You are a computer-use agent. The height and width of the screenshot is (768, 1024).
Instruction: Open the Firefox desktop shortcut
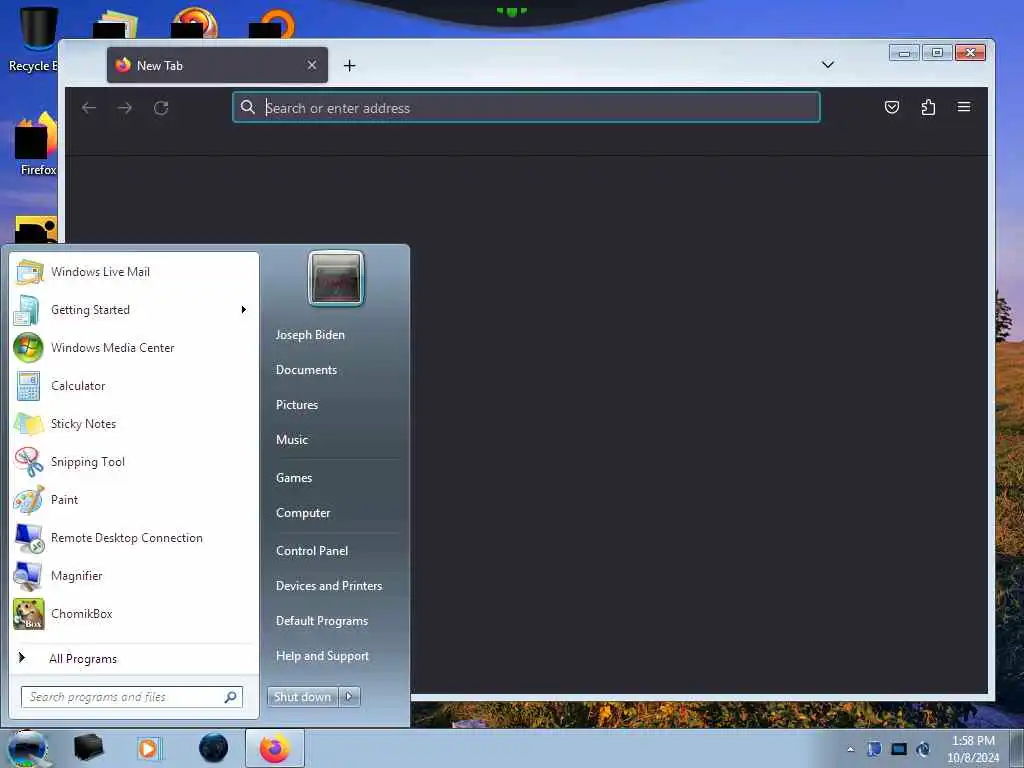[36, 144]
